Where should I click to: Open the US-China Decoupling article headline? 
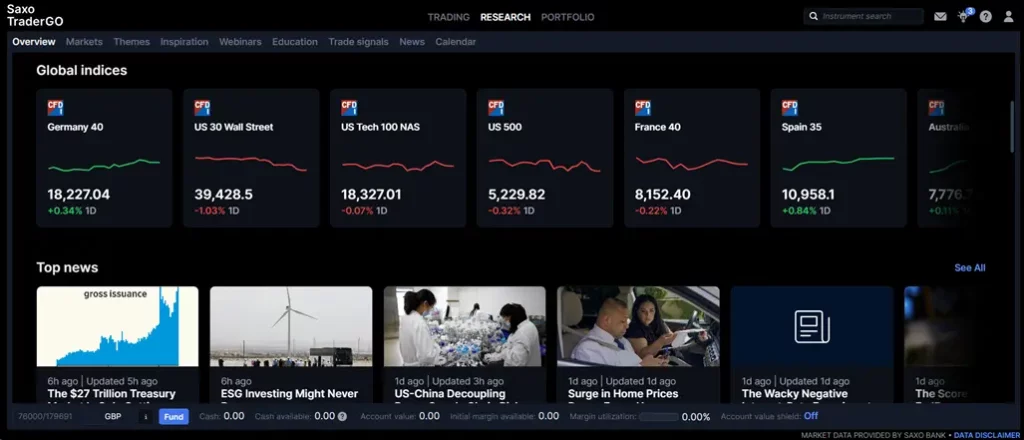(x=450, y=394)
